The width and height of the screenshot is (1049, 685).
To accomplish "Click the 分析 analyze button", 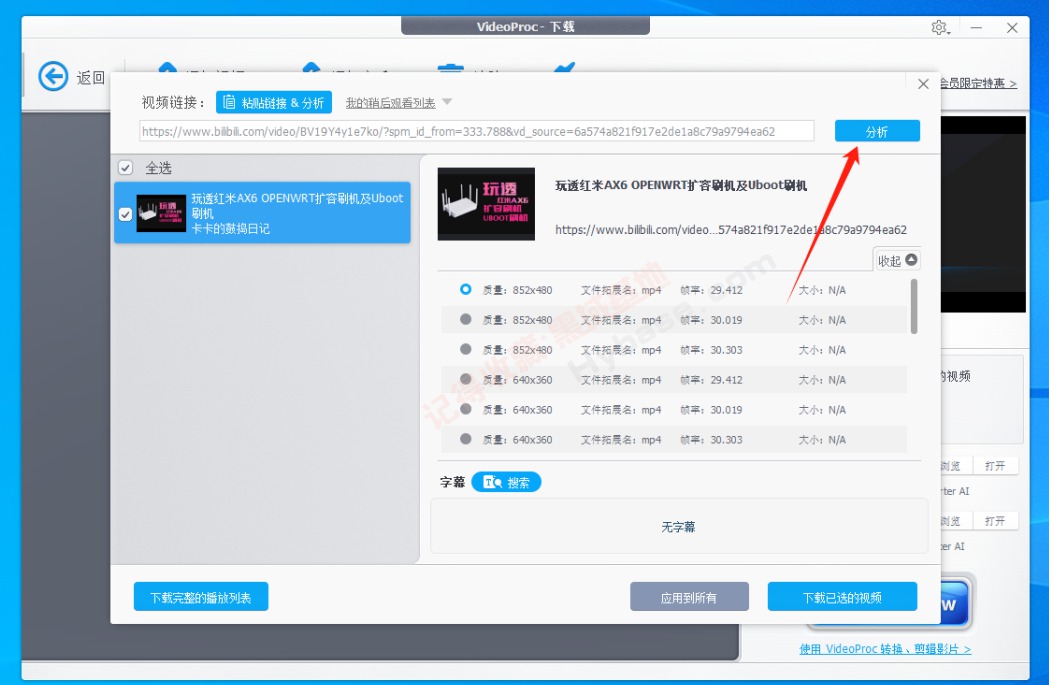I will point(877,131).
